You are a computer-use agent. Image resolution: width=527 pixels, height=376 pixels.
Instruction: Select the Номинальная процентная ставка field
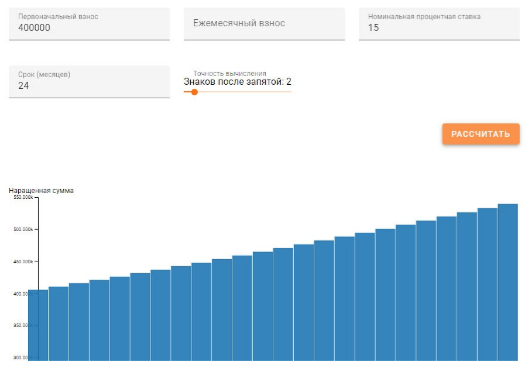pos(439,24)
